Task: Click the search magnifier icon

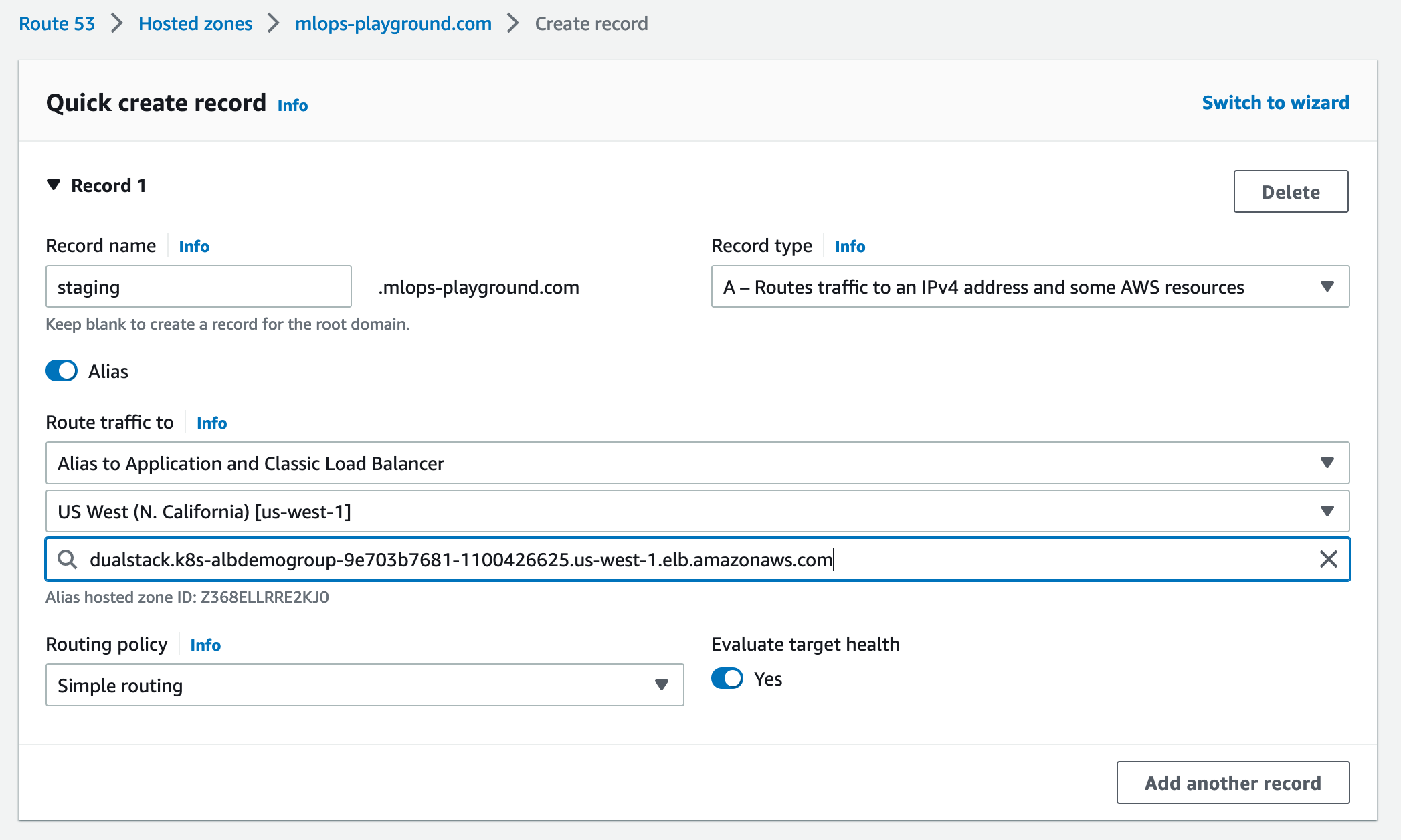Action: 67,559
